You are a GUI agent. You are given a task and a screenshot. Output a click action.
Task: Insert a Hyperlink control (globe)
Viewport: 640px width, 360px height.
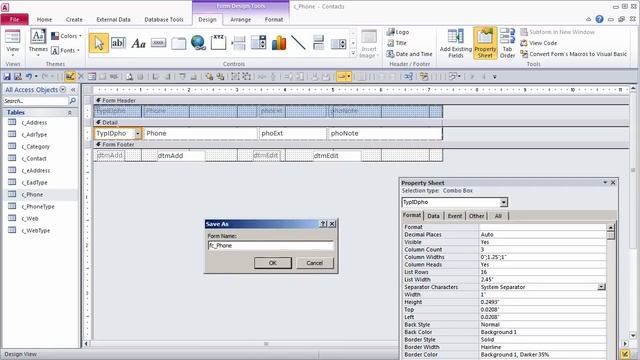[198, 43]
